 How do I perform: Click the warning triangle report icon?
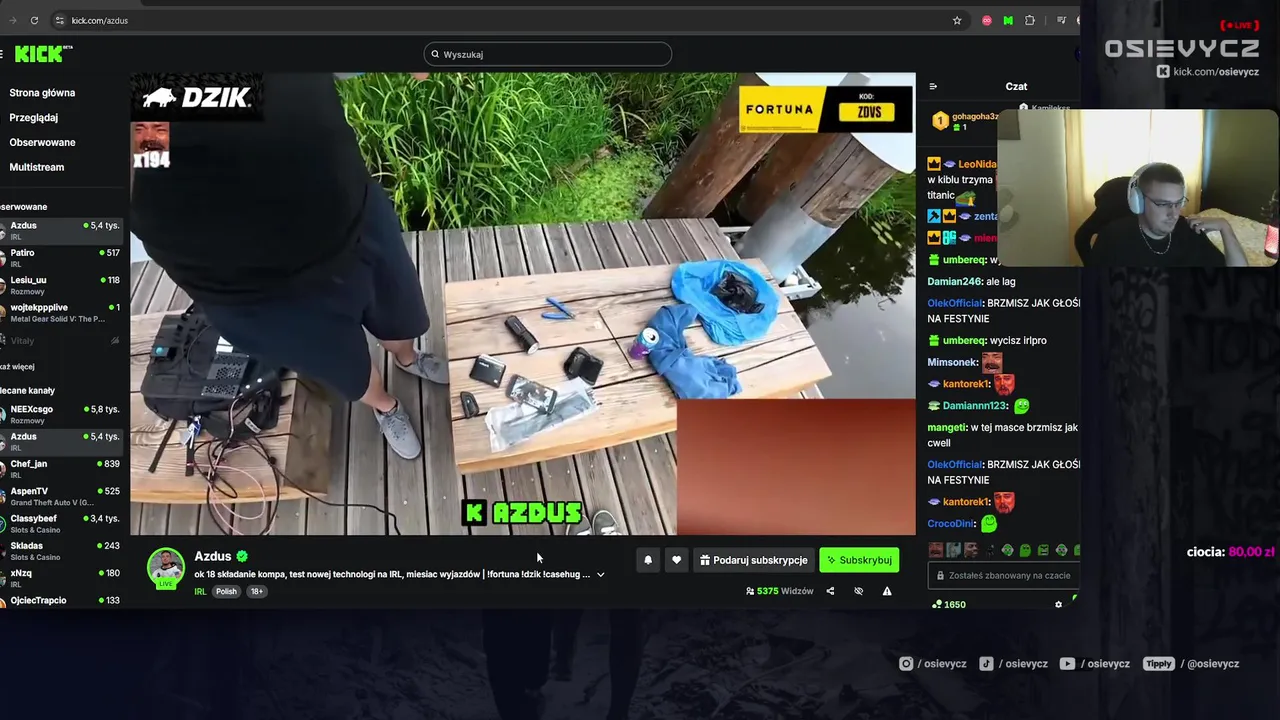[887, 591]
